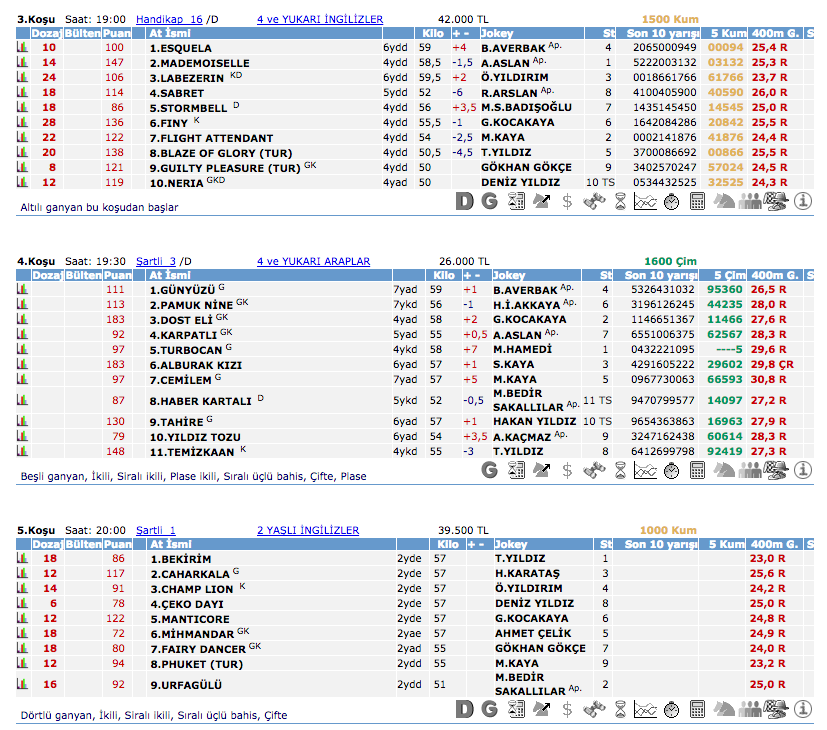
Task: Select horse name STORMBELL in race 3
Action: [x=188, y=107]
